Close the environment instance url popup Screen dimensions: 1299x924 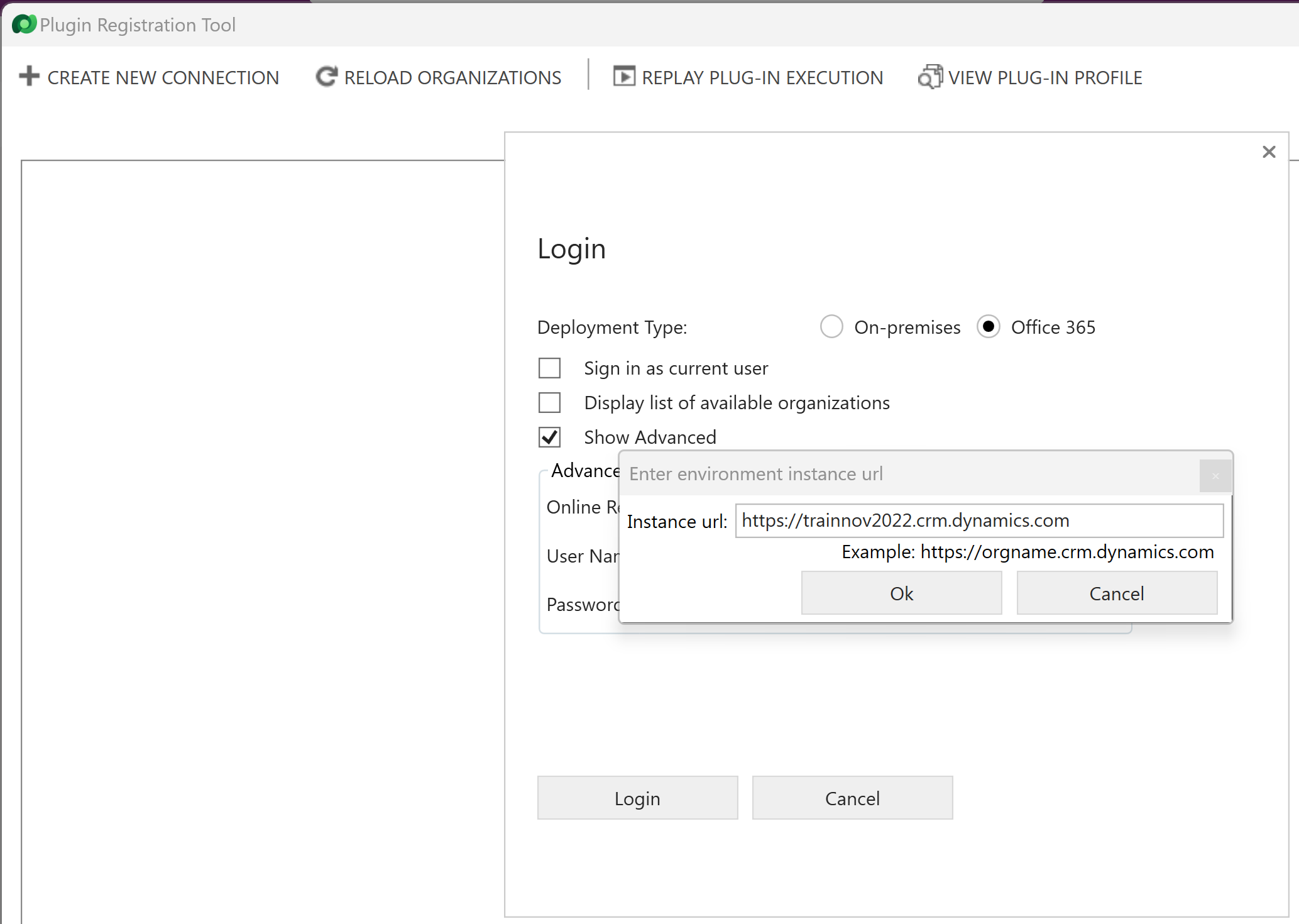point(1215,476)
